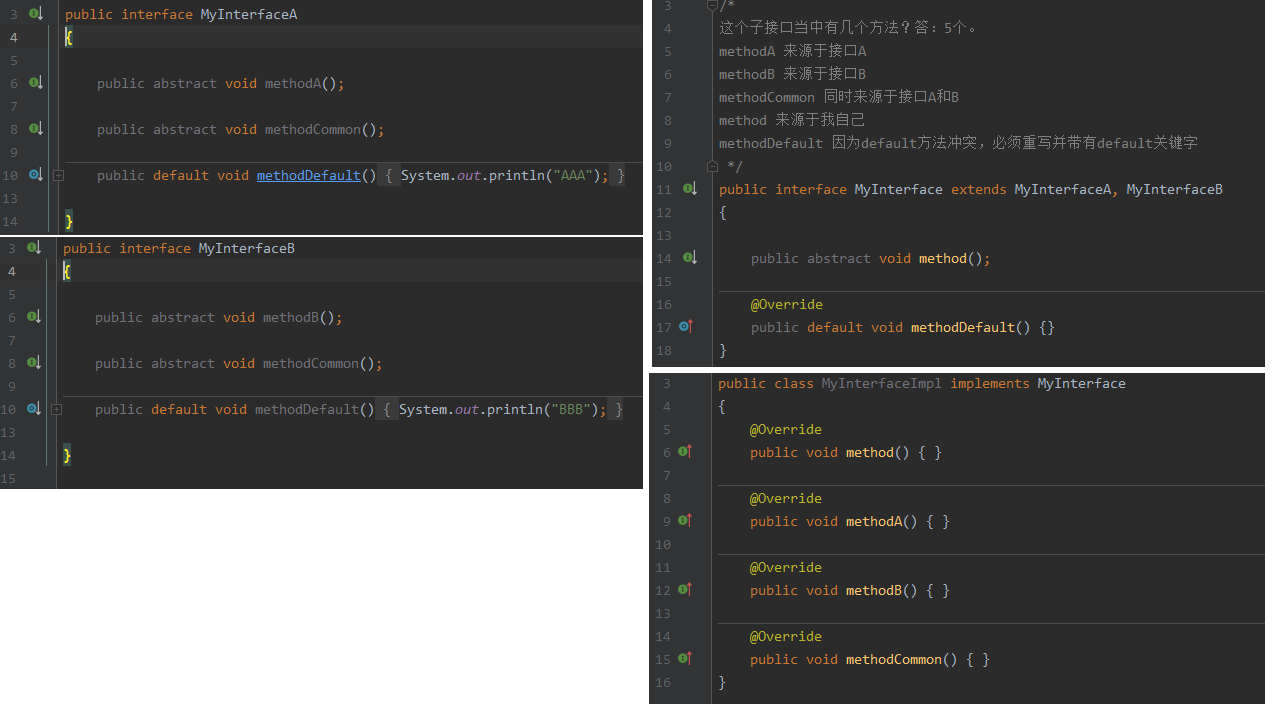The width and height of the screenshot is (1288, 728).
Task: Click implemented gutter icon beside abstract method() in MyInterface
Action: 689,258
